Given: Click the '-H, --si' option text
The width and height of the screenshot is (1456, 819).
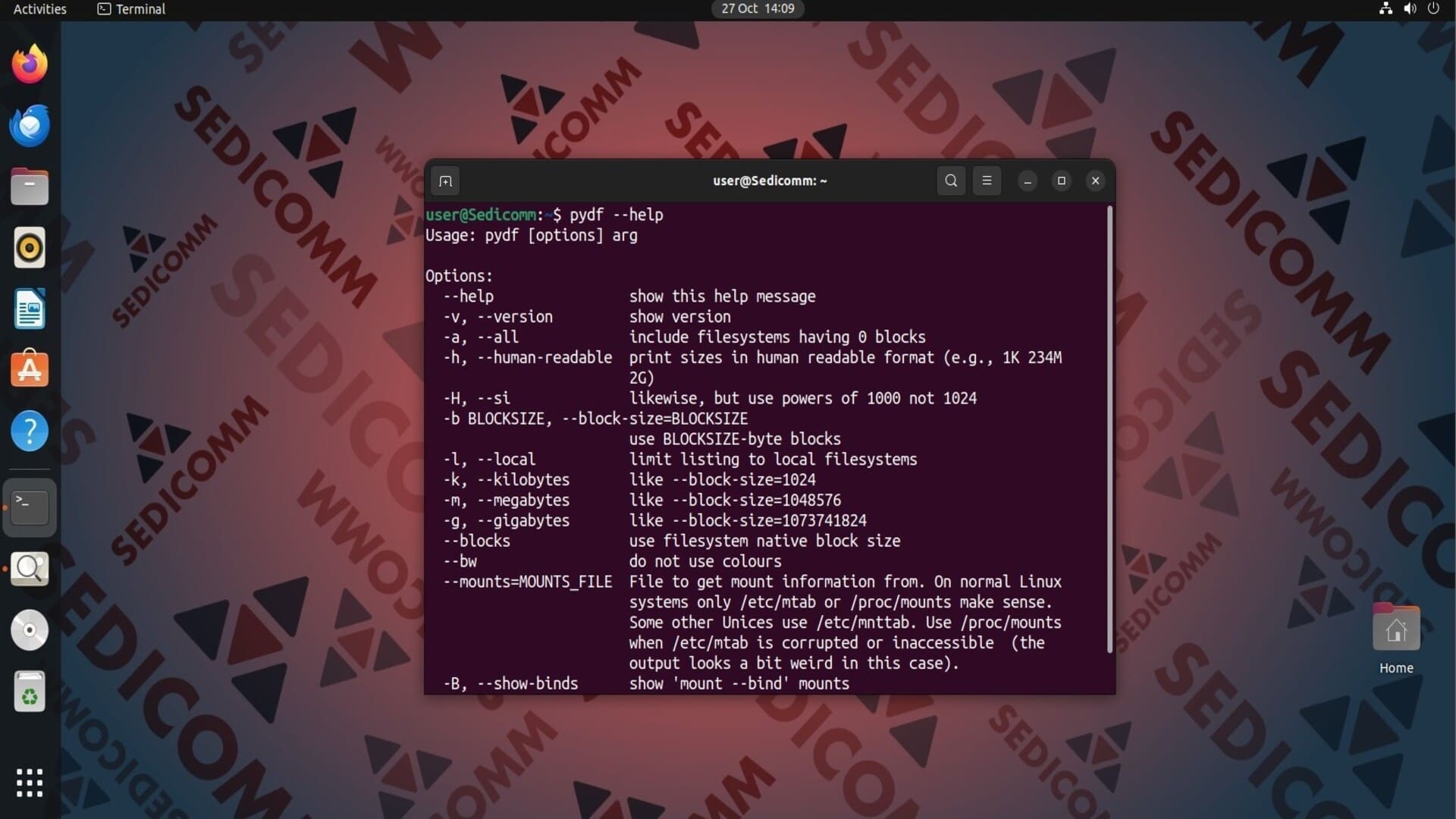Looking at the screenshot, I should (x=477, y=398).
